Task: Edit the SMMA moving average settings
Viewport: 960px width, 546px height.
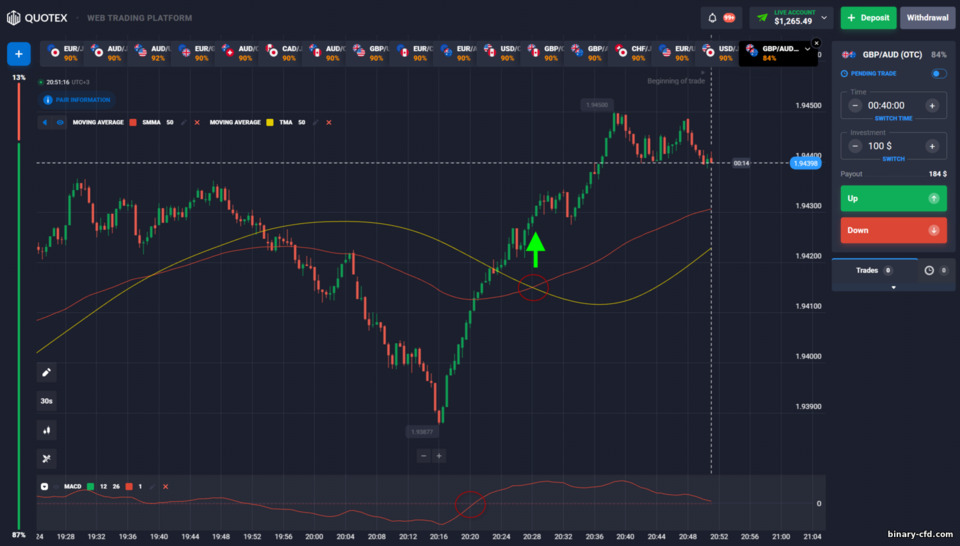Action: click(x=184, y=122)
